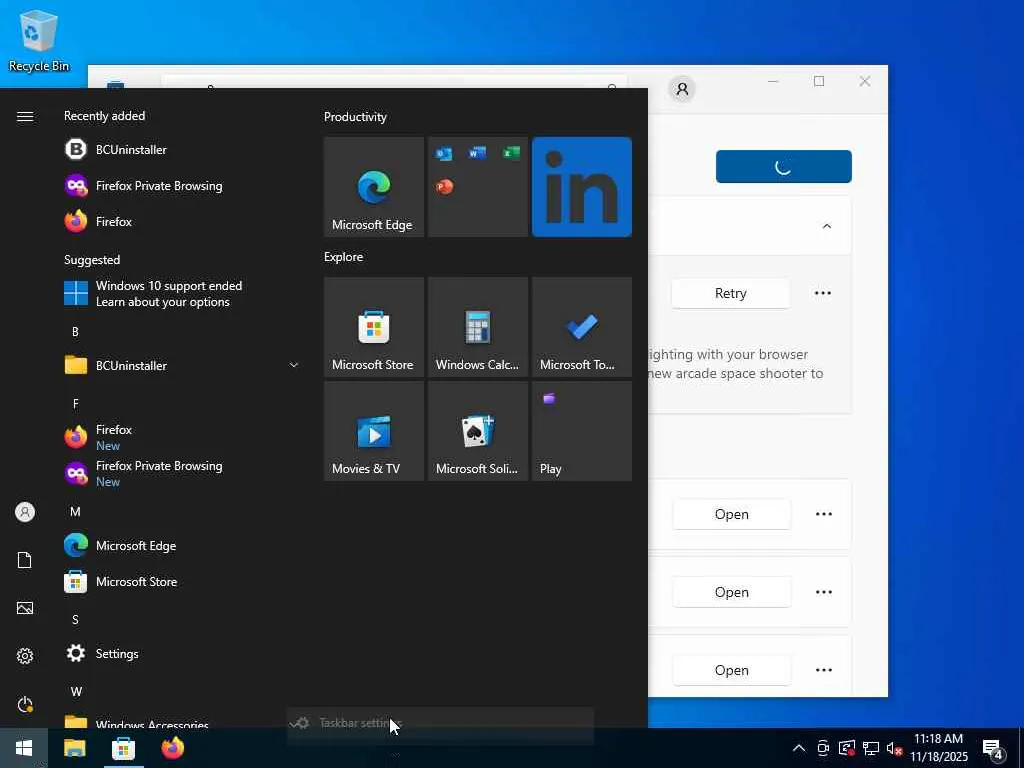1024x768 pixels.
Task: Click the letter W index header
Action: pyautogui.click(x=76, y=691)
